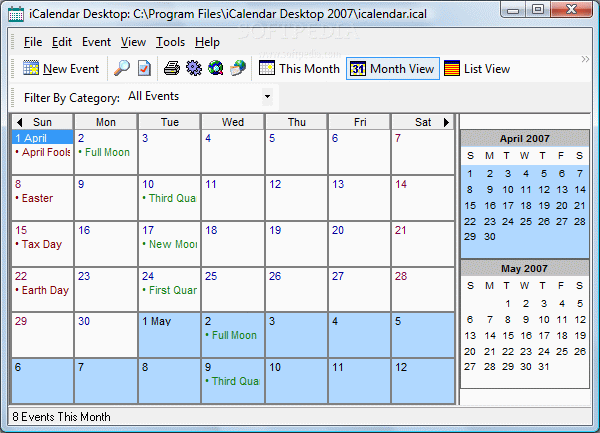Click 30 in the April 2007 mini calendar

coord(490,237)
